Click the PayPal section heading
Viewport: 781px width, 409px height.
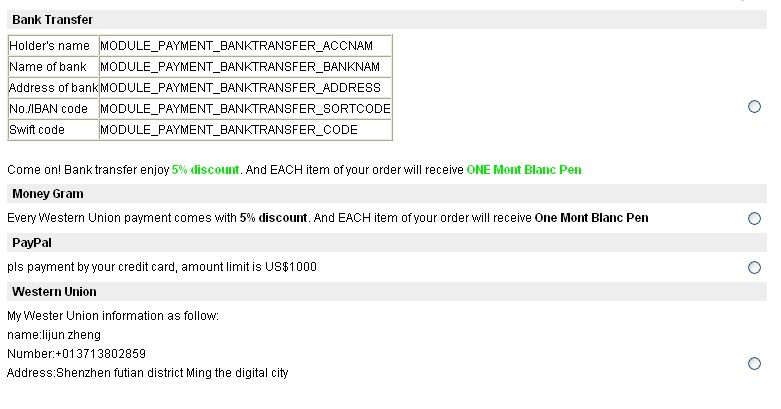(31, 242)
